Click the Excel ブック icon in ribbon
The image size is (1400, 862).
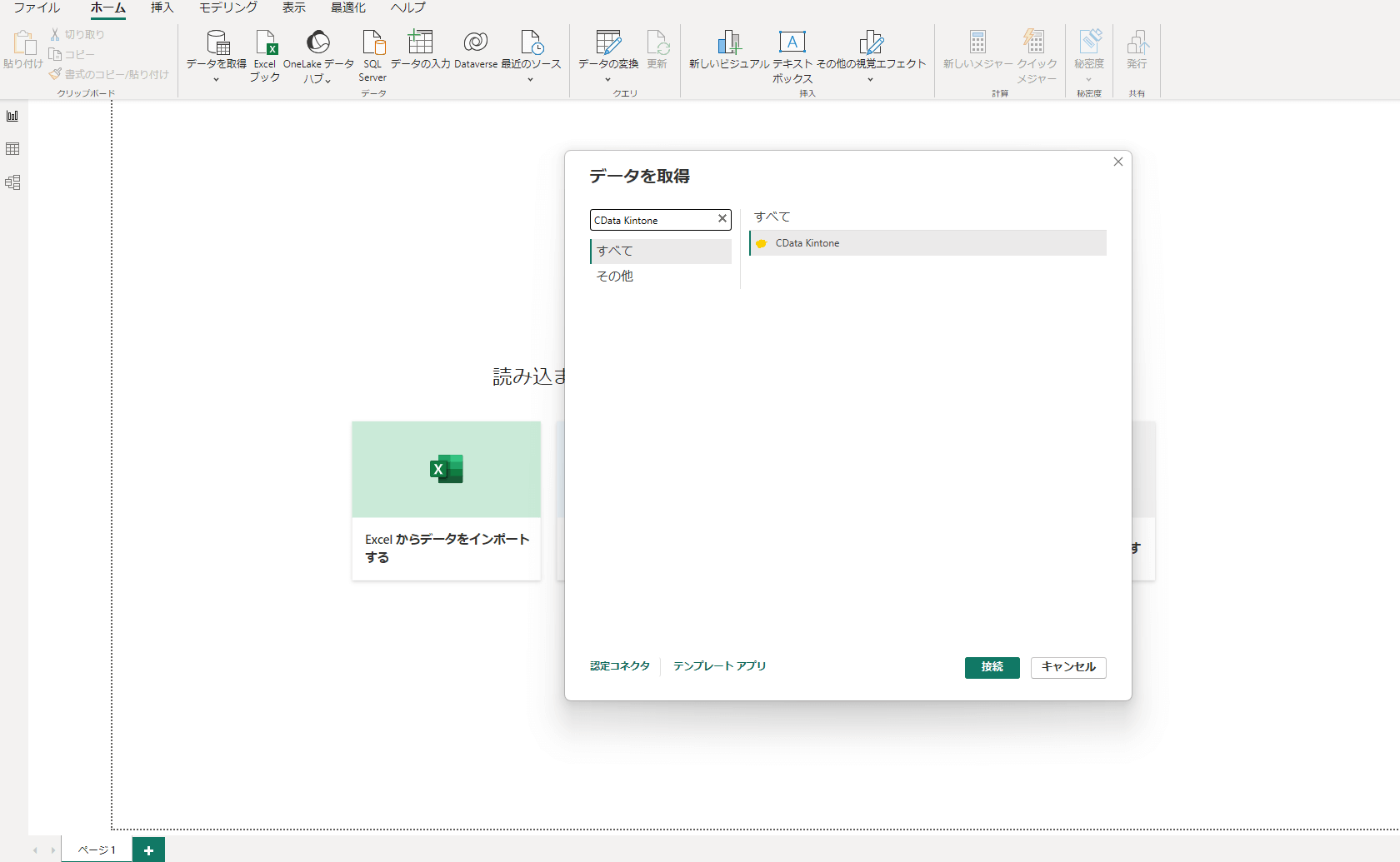pyautogui.click(x=265, y=43)
